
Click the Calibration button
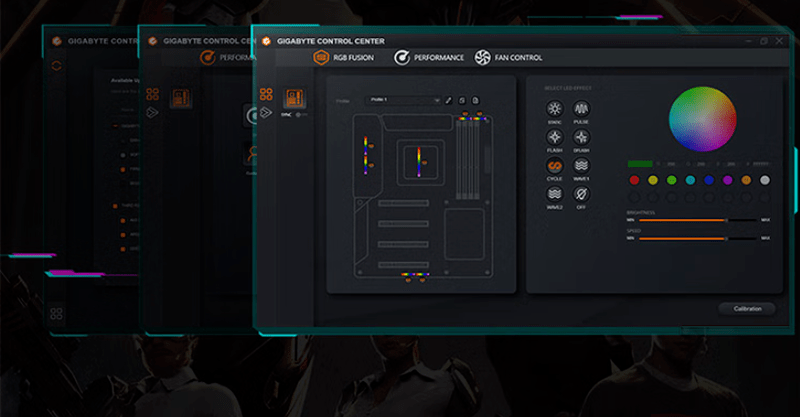click(747, 309)
